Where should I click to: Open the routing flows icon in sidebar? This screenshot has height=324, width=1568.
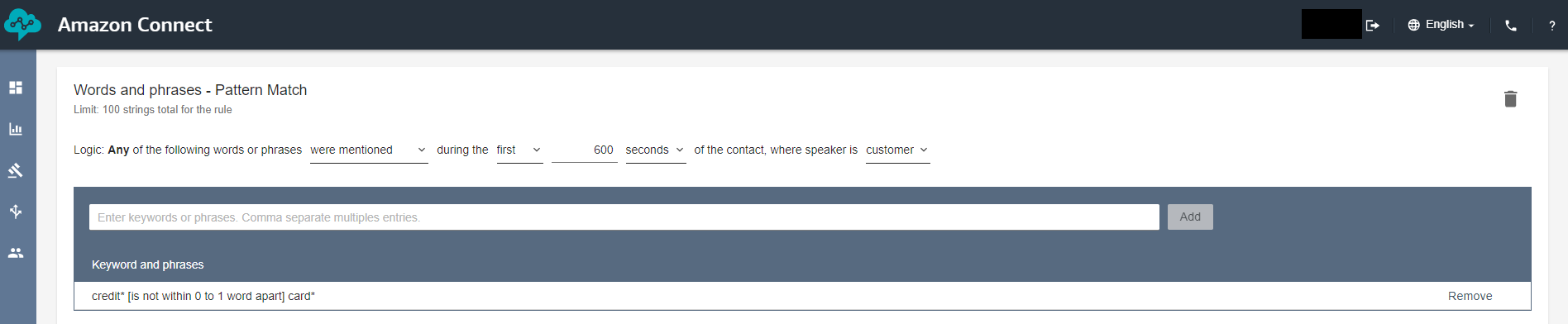click(16, 212)
